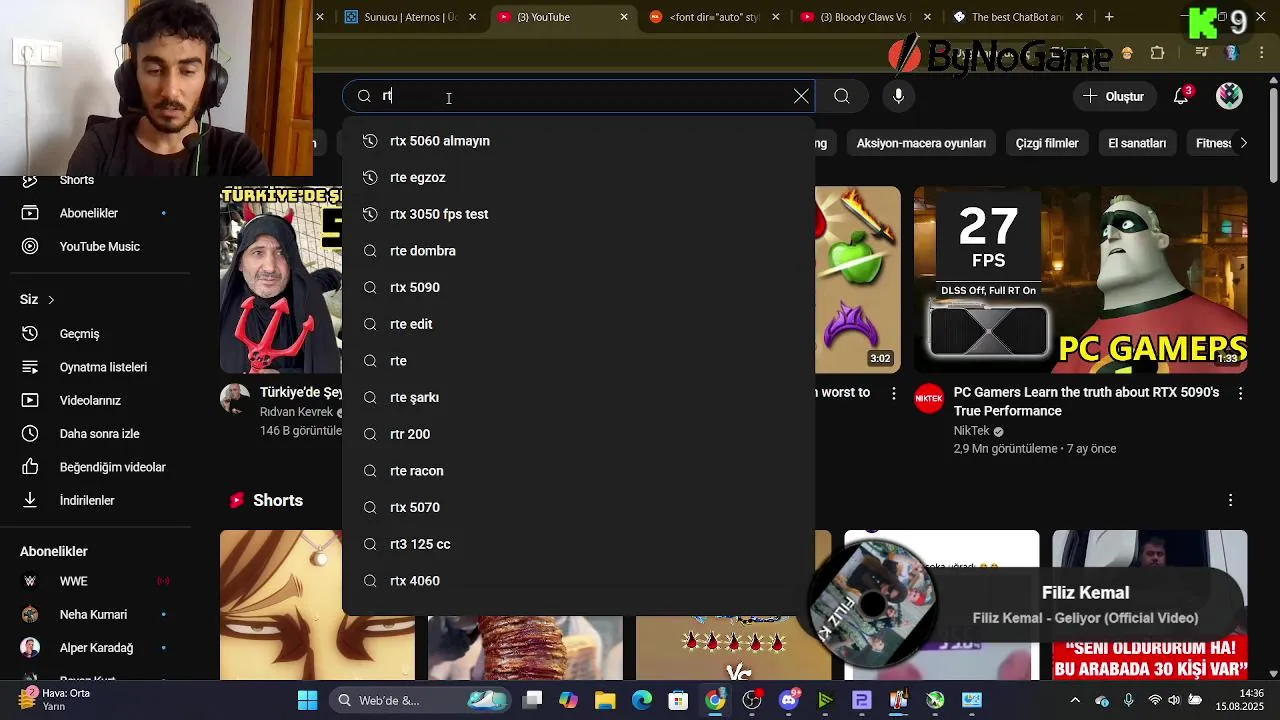
Task: Open Chrome three-dot menu
Action: click(x=1262, y=53)
